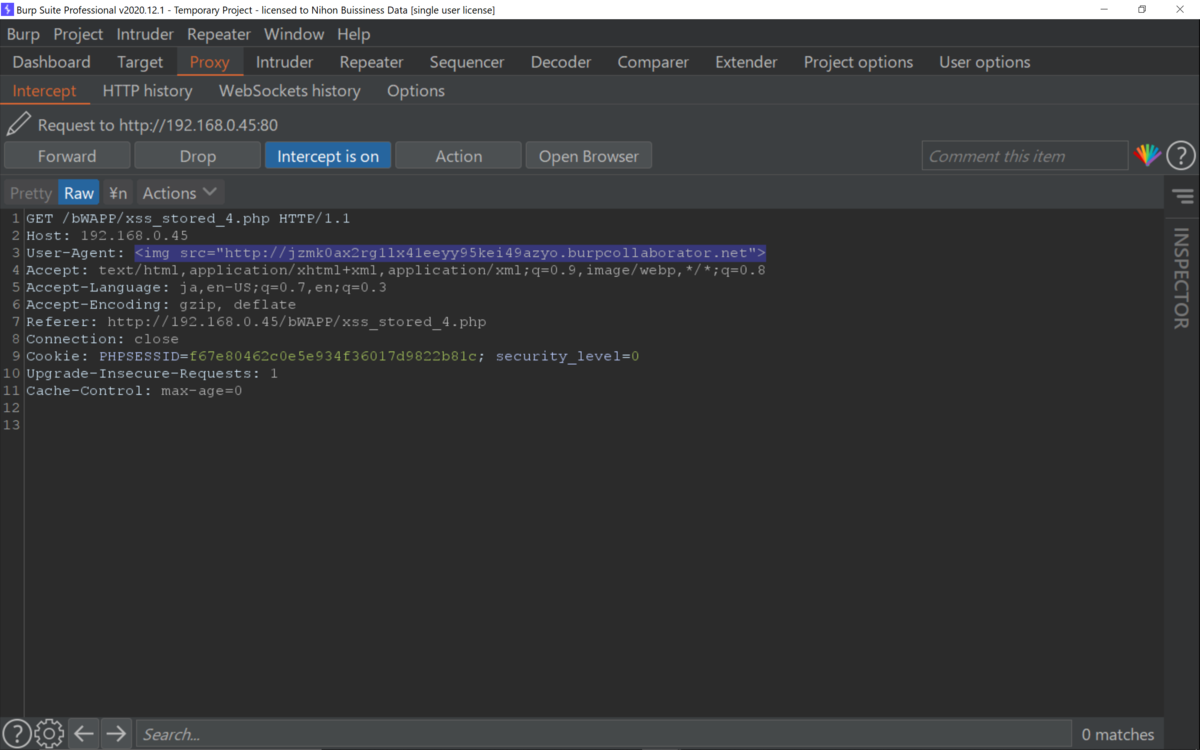The image size is (1200, 750).
Task: Click the pencil edit icon beside request target
Action: point(18,125)
